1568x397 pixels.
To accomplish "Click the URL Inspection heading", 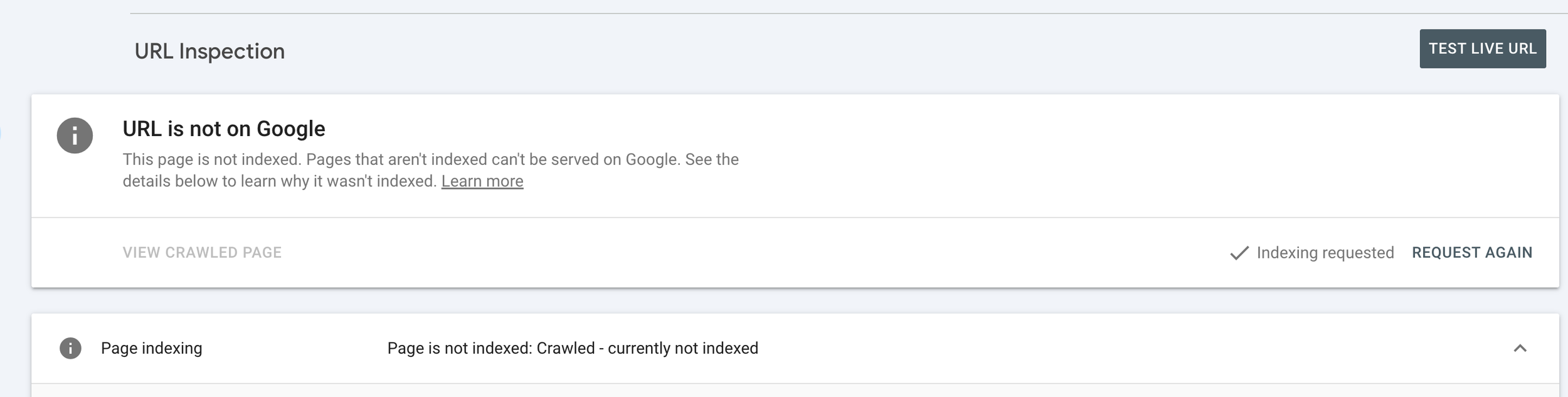I will (209, 51).
